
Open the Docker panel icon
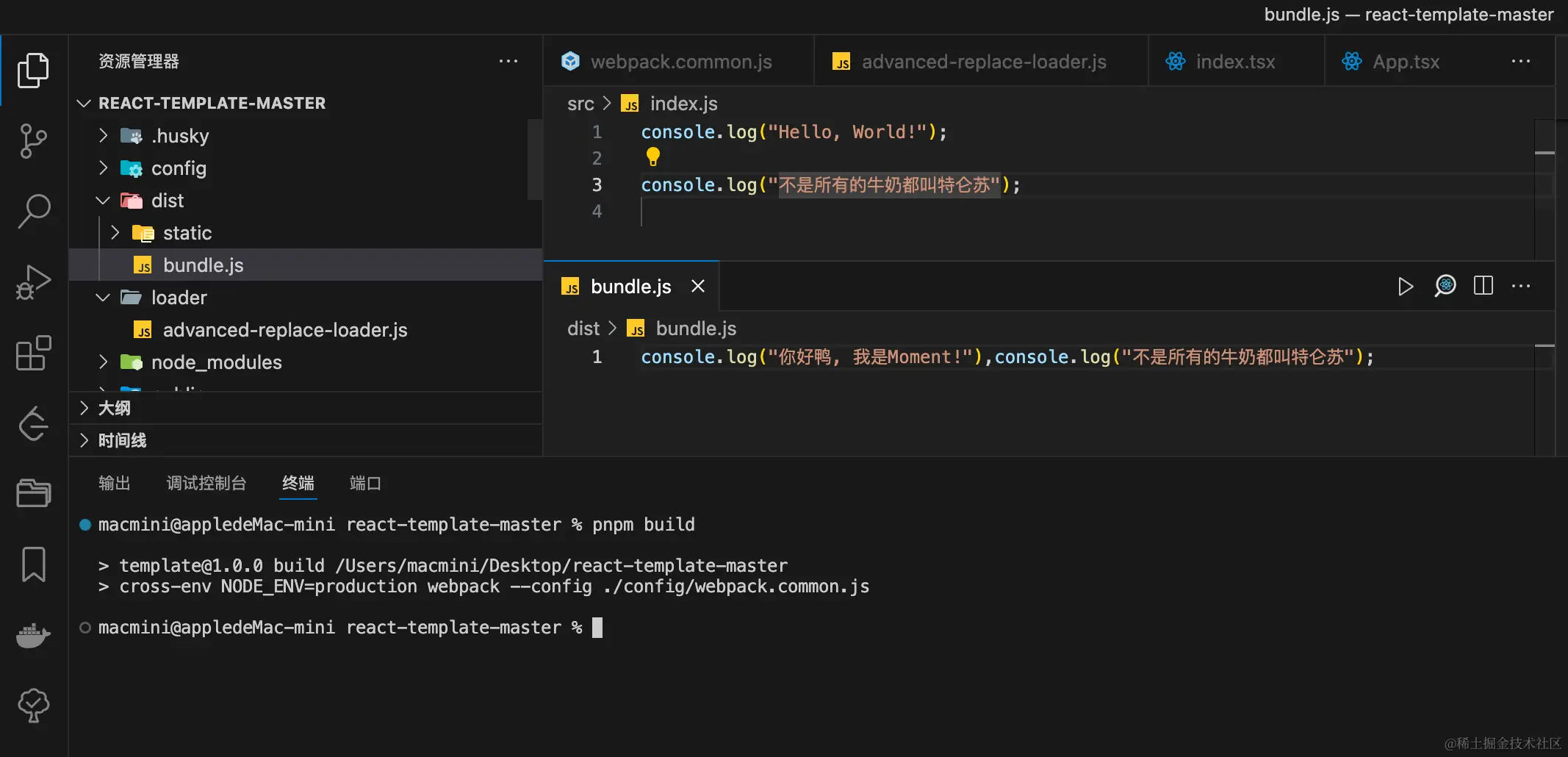33,635
